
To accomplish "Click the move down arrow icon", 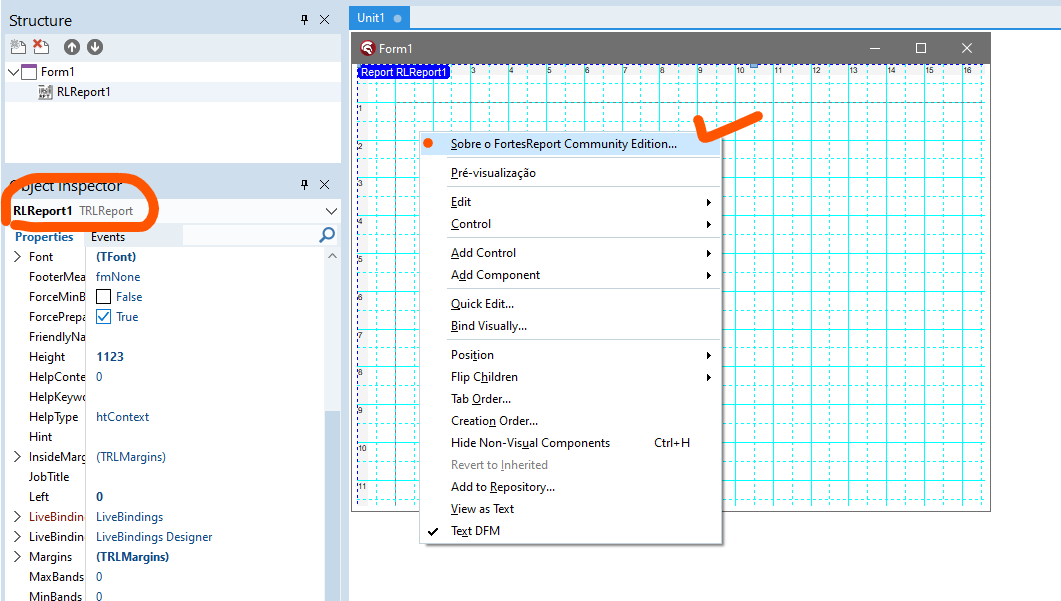I will pyautogui.click(x=95, y=47).
